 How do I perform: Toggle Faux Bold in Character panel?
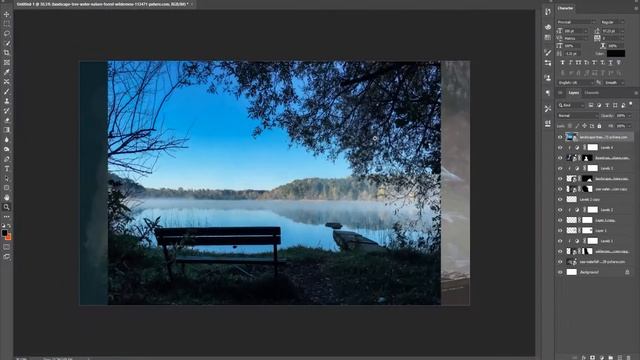562,62
